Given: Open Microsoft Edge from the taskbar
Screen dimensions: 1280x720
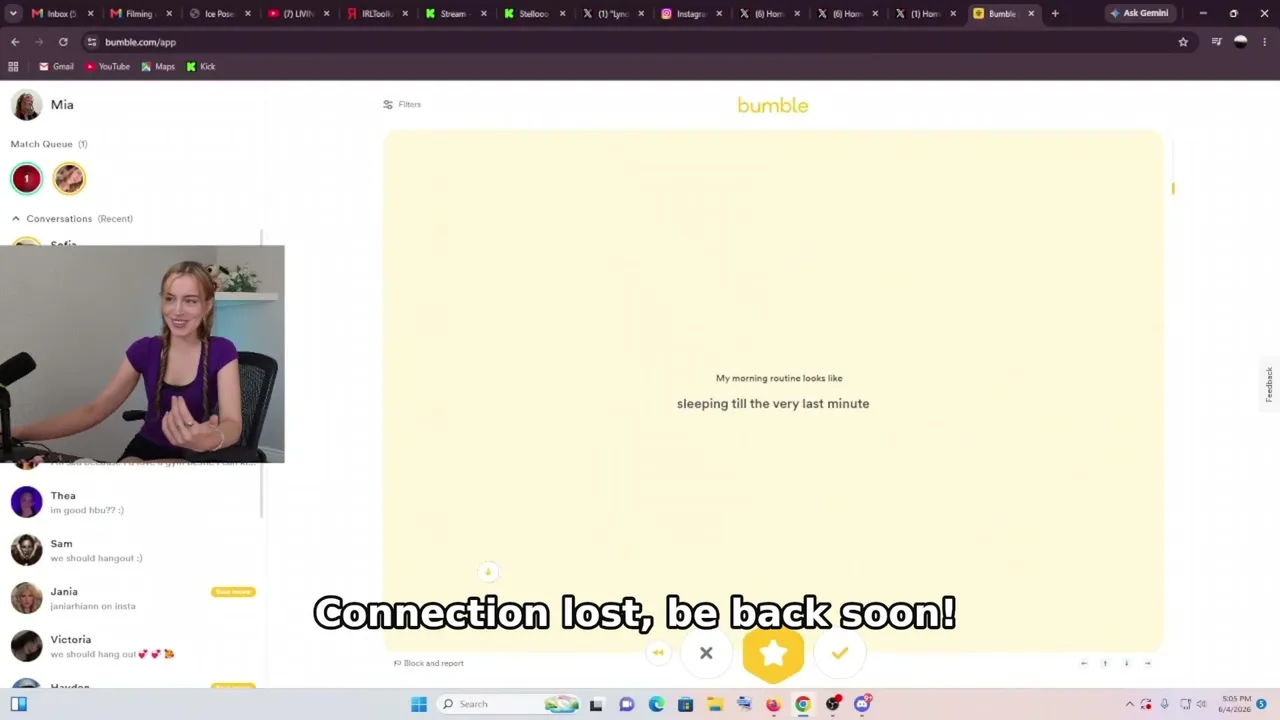Looking at the screenshot, I should click(656, 704).
